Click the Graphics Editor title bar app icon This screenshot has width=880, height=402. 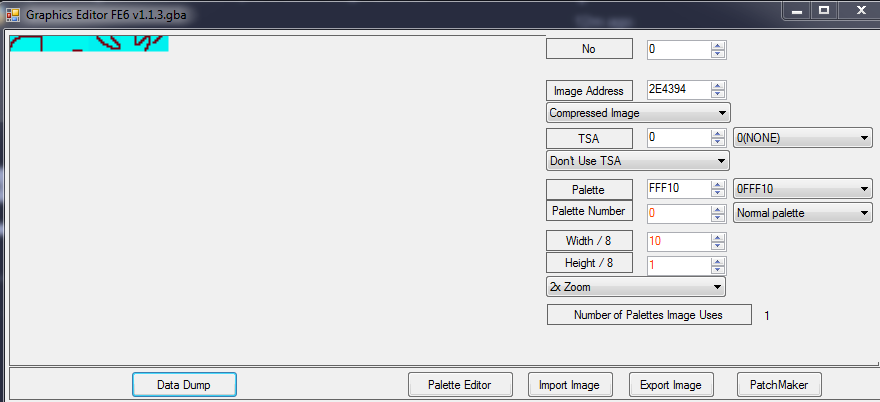(x=12, y=14)
